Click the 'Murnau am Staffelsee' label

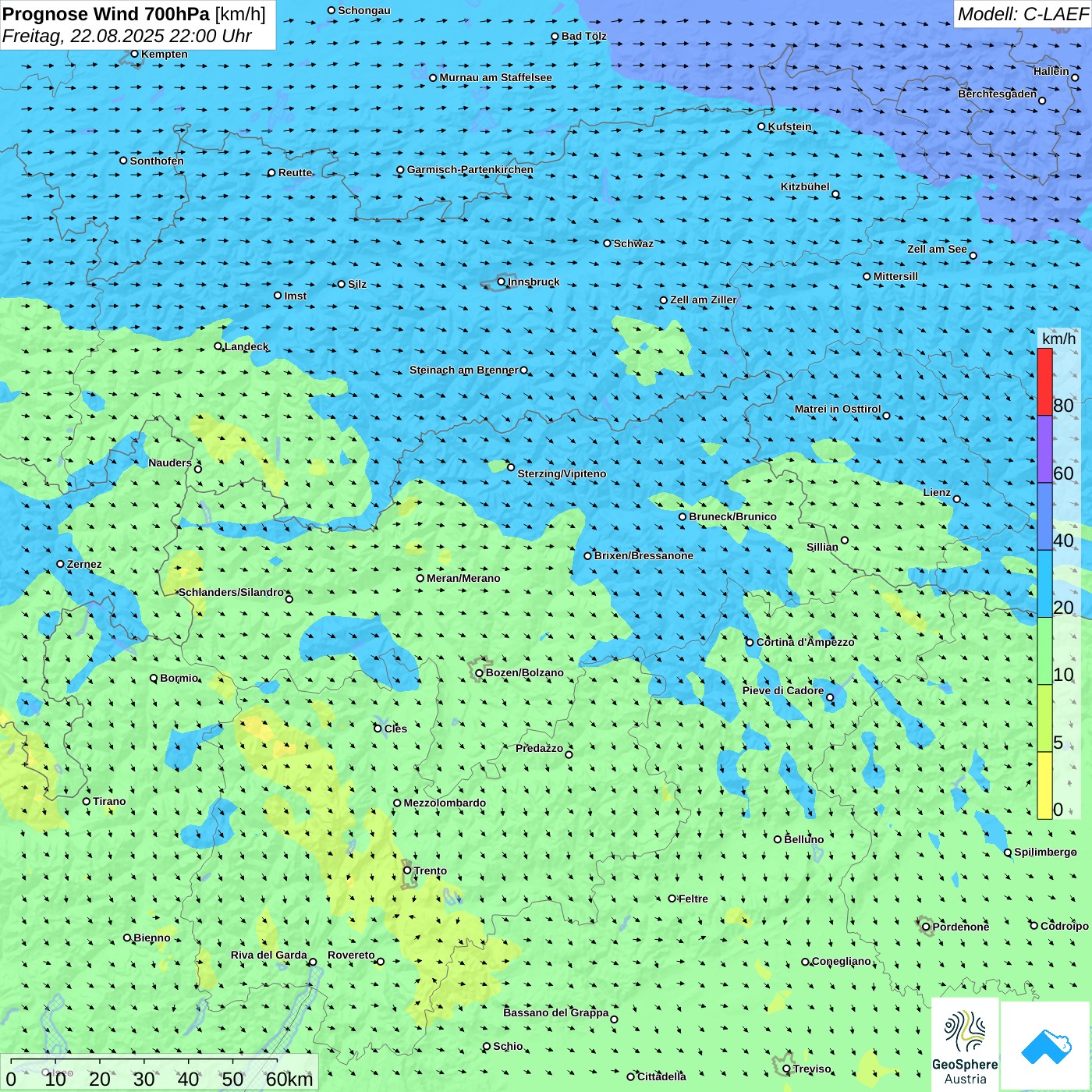[x=496, y=77]
